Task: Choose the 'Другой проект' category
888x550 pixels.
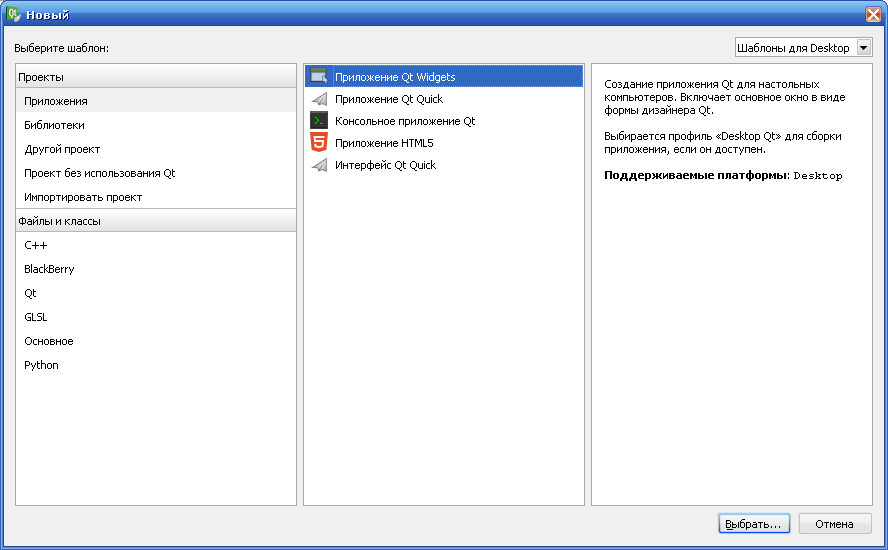Action: tap(156, 149)
